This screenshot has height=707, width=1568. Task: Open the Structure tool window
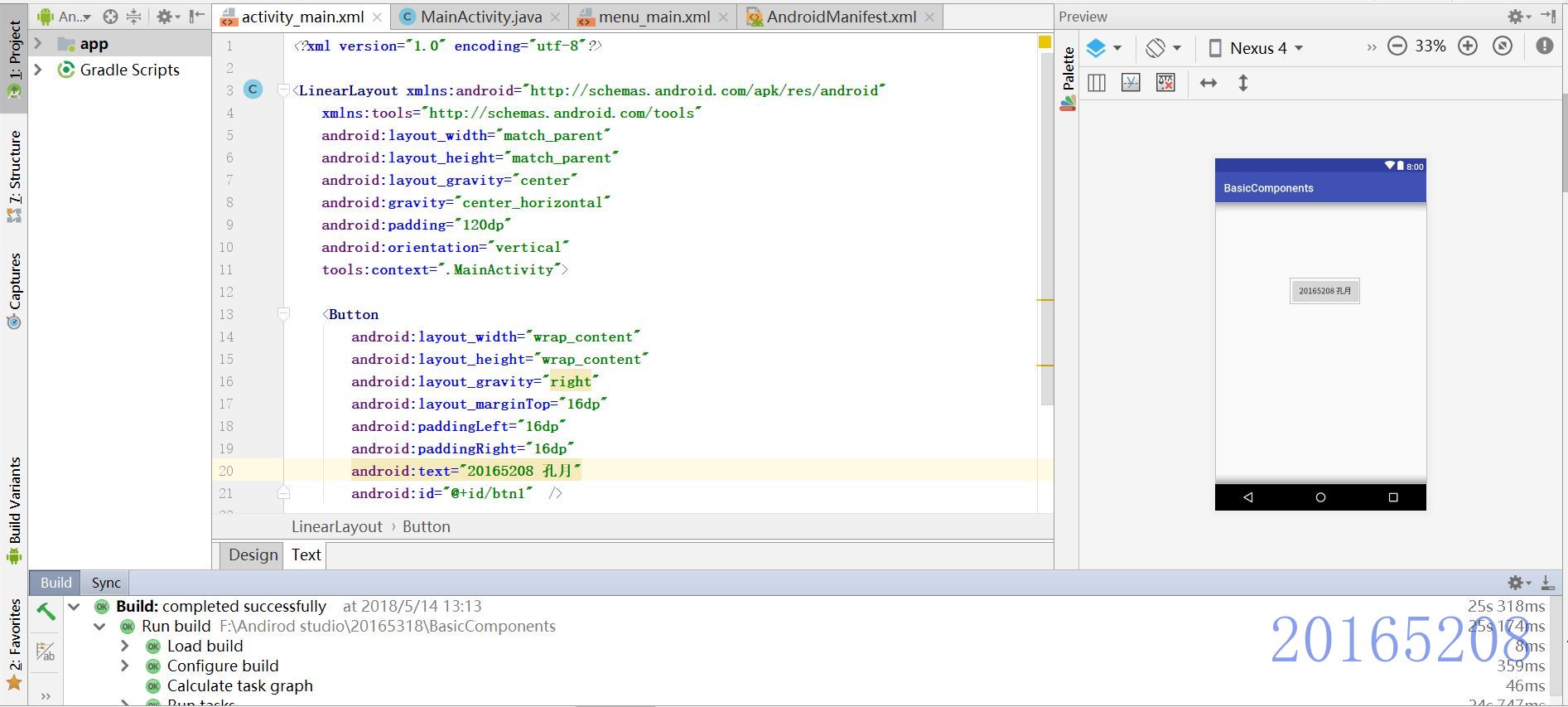pos(14,176)
